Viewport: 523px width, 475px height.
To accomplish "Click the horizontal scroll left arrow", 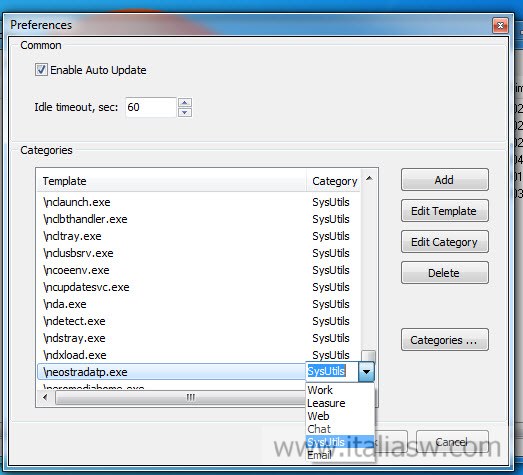I will 45,398.
